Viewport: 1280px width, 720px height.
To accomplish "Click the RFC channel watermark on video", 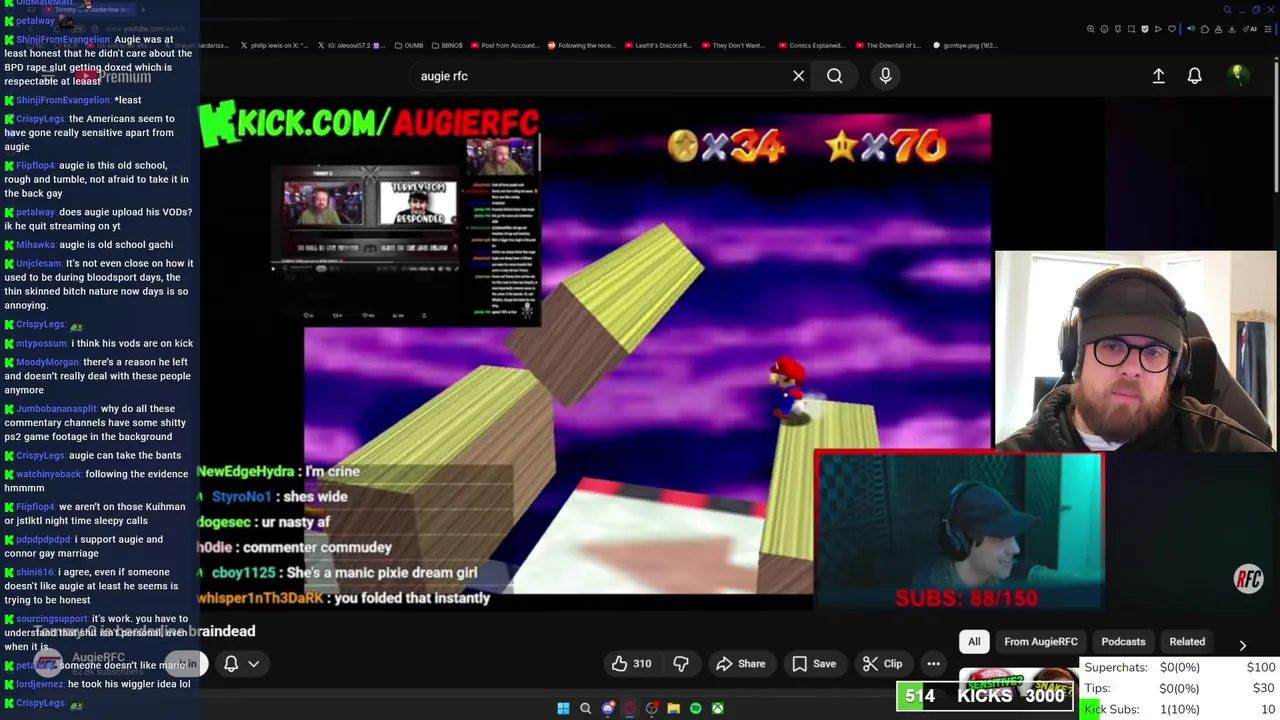I will click(x=1248, y=579).
